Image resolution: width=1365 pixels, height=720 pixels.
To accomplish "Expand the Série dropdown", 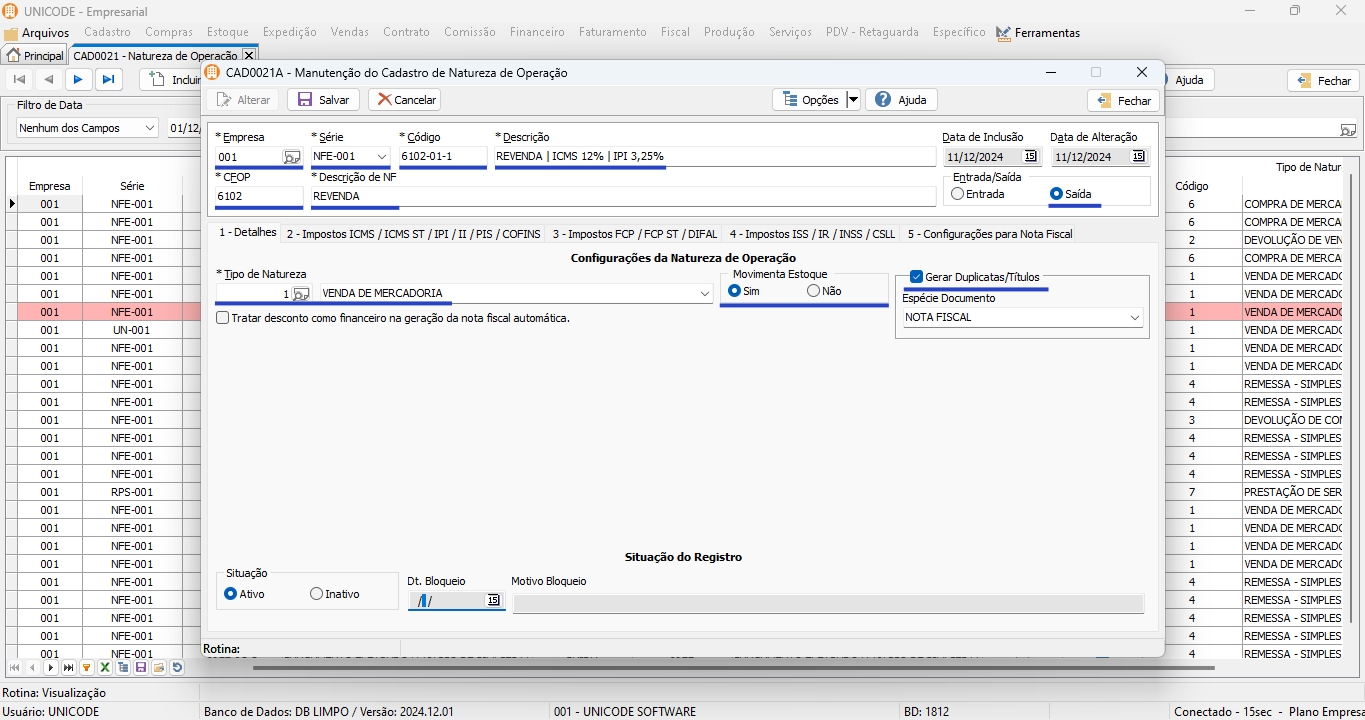I will tap(381, 157).
